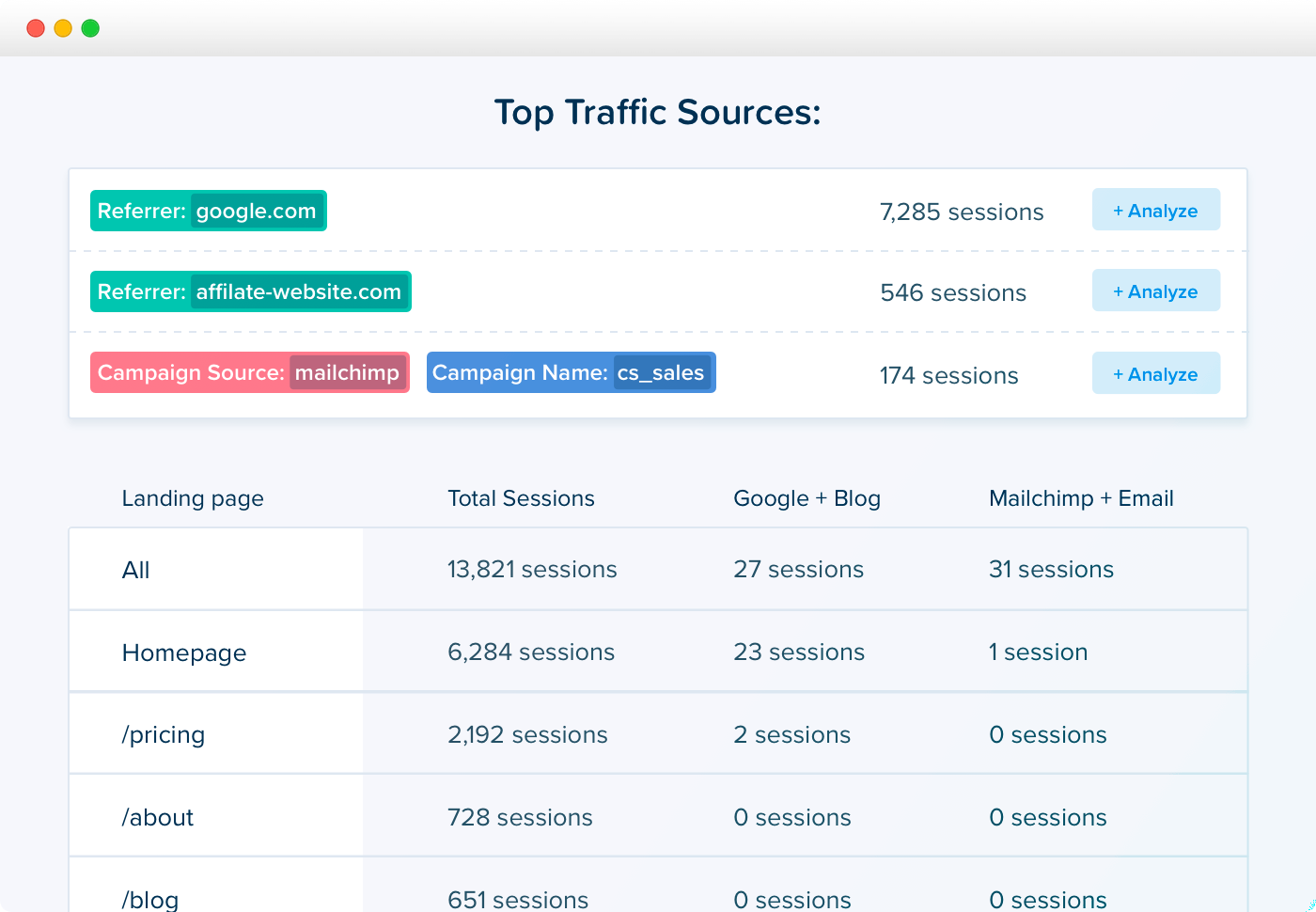Analyze the google.com referrer traffic

[1155, 210]
